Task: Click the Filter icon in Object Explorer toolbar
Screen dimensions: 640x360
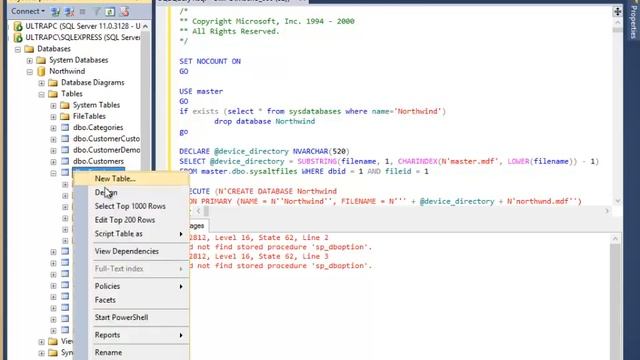Action: (x=97, y=12)
